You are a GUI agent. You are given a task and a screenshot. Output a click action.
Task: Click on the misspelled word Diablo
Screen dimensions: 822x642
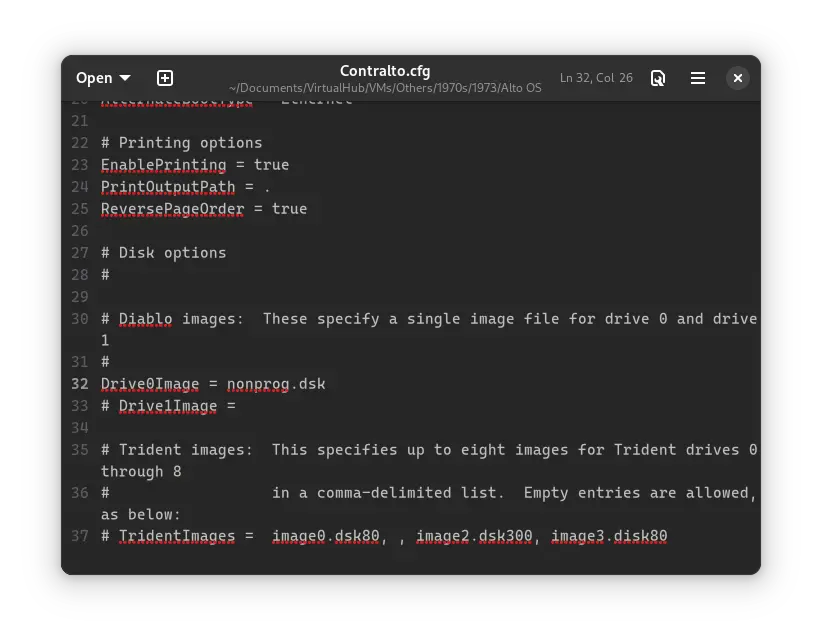click(145, 319)
